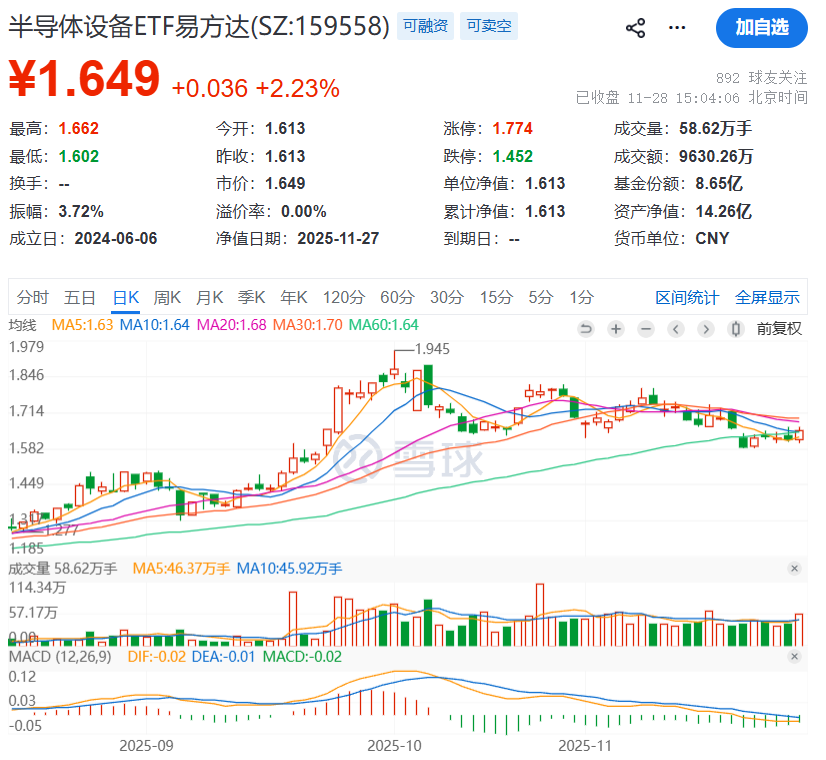Select the 日K chart tab
Screen dimensions: 826x760
[126, 297]
